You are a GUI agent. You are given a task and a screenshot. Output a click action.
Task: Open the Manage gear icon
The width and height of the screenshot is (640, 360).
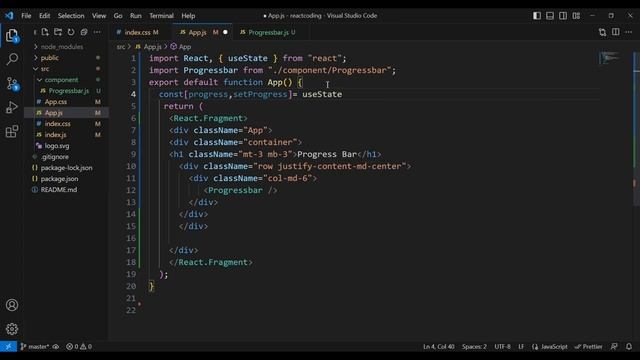(x=12, y=329)
